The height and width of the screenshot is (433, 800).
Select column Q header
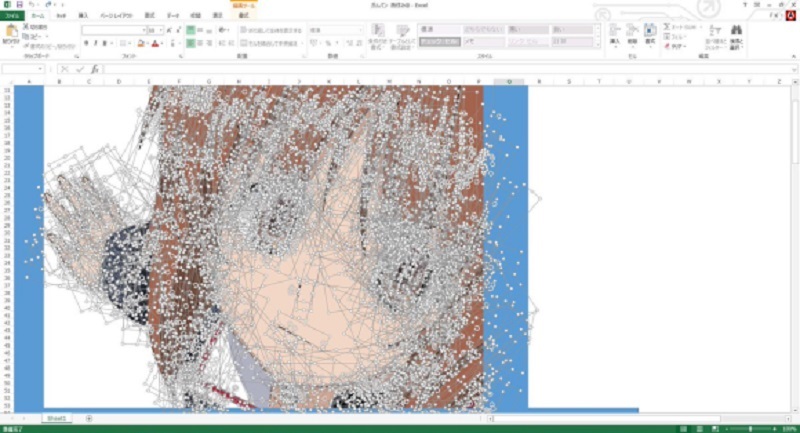509,82
